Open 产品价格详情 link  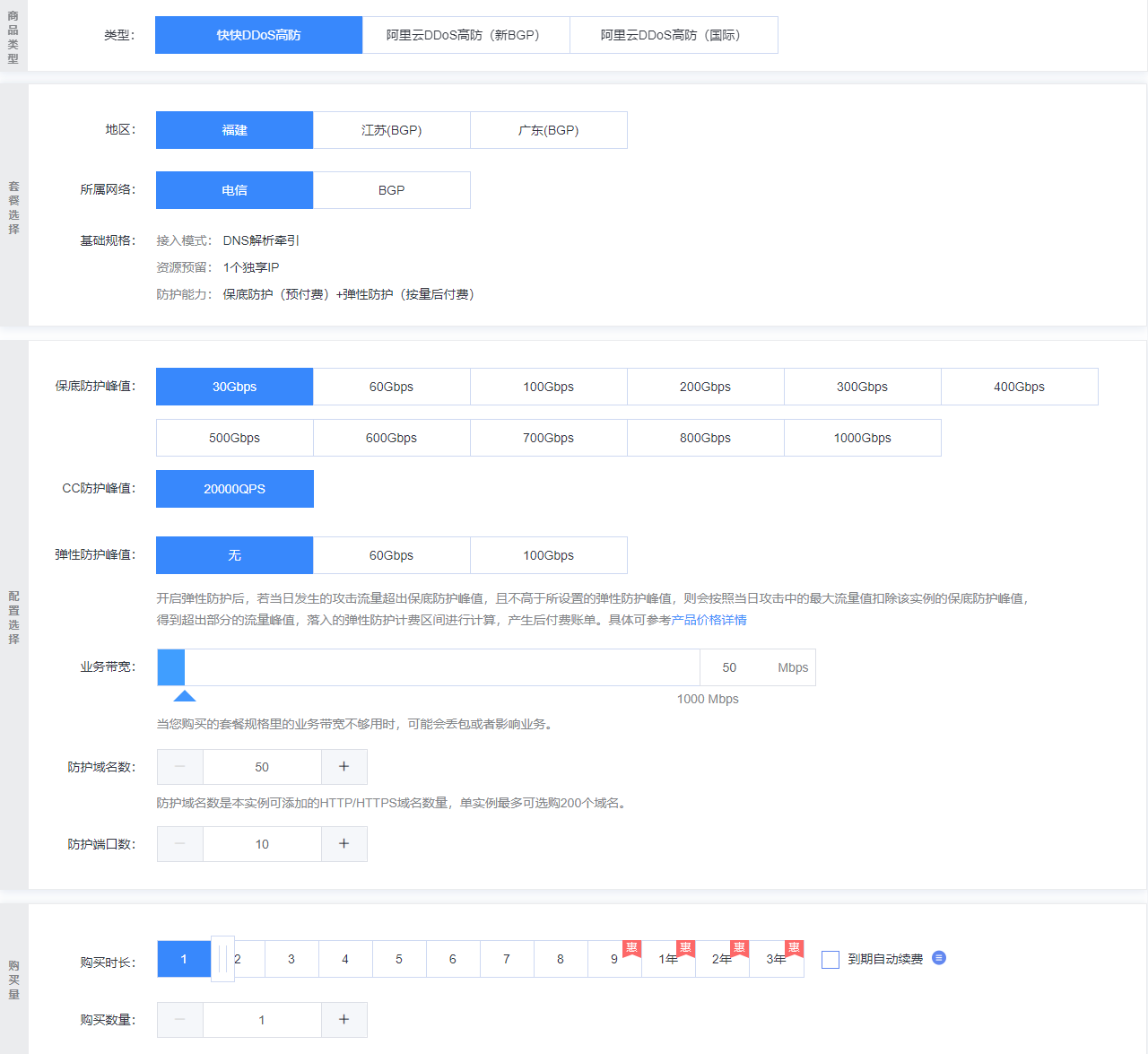(x=709, y=620)
